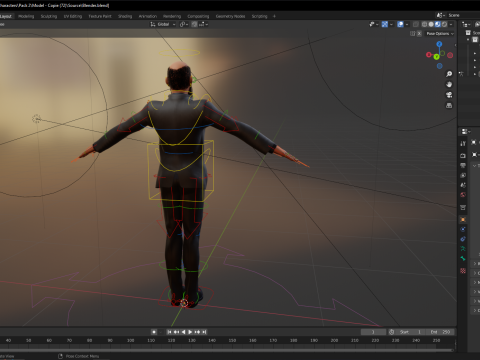The image size is (480, 360).
Task: Open snapping options dropdown
Action: point(203,24)
